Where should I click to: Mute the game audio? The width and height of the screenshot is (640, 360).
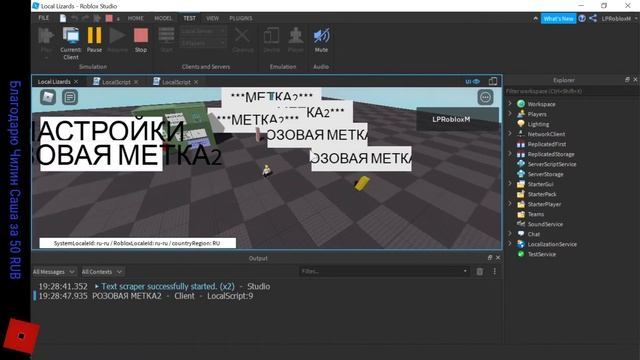(321, 36)
